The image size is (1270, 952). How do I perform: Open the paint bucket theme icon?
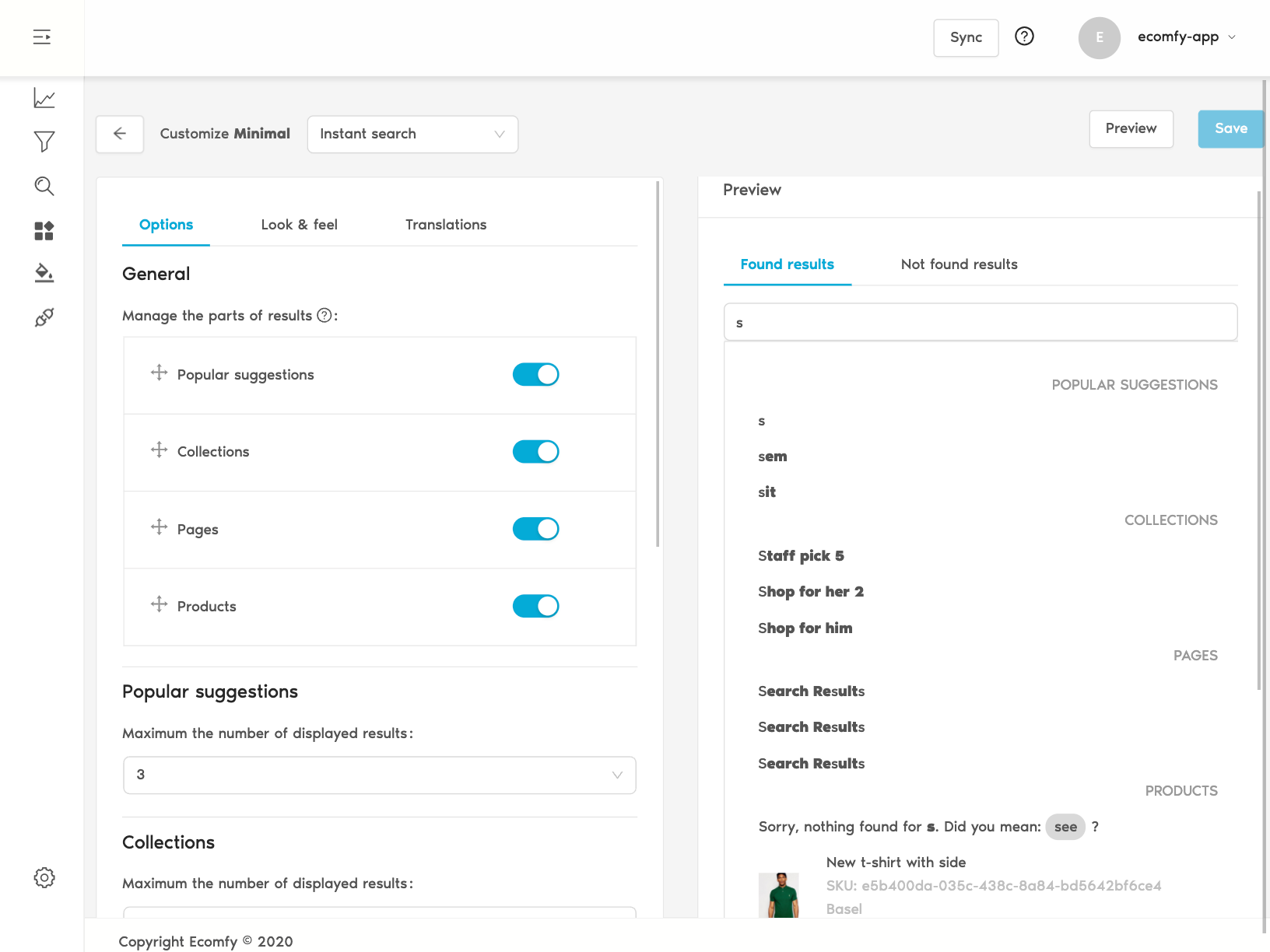[44, 273]
